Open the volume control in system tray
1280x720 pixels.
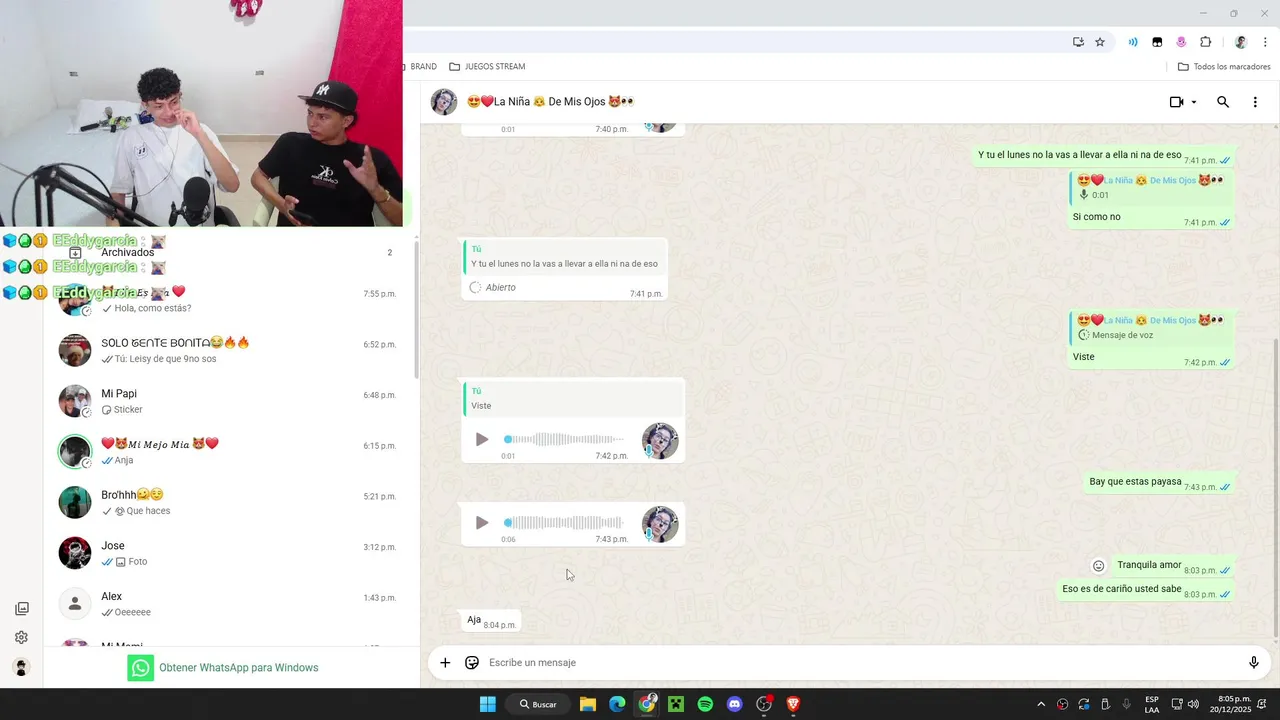point(1193,704)
